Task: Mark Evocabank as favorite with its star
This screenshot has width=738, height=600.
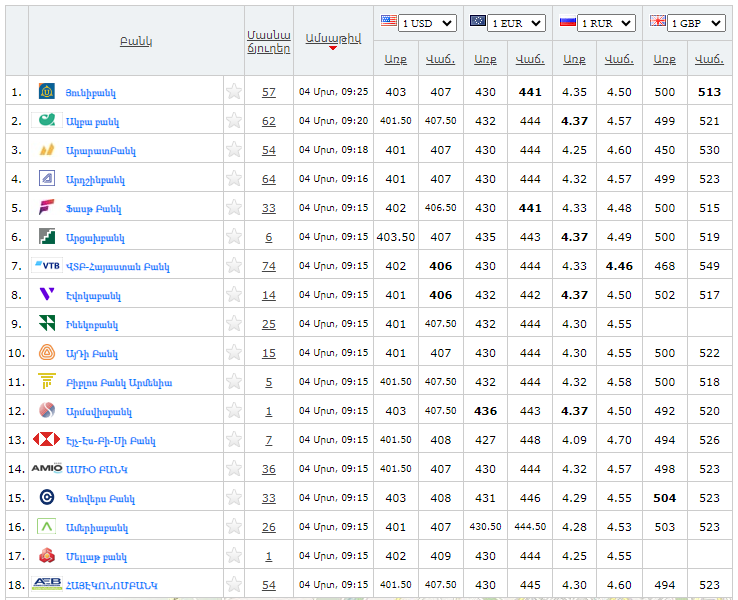Action: click(x=234, y=295)
